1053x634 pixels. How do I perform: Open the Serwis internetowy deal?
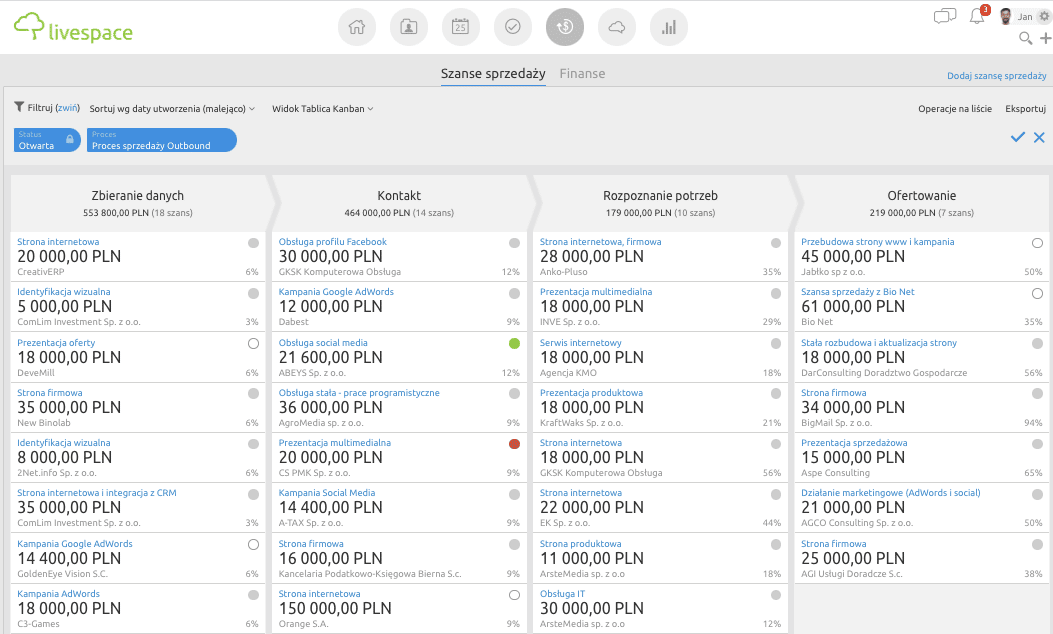click(580, 343)
